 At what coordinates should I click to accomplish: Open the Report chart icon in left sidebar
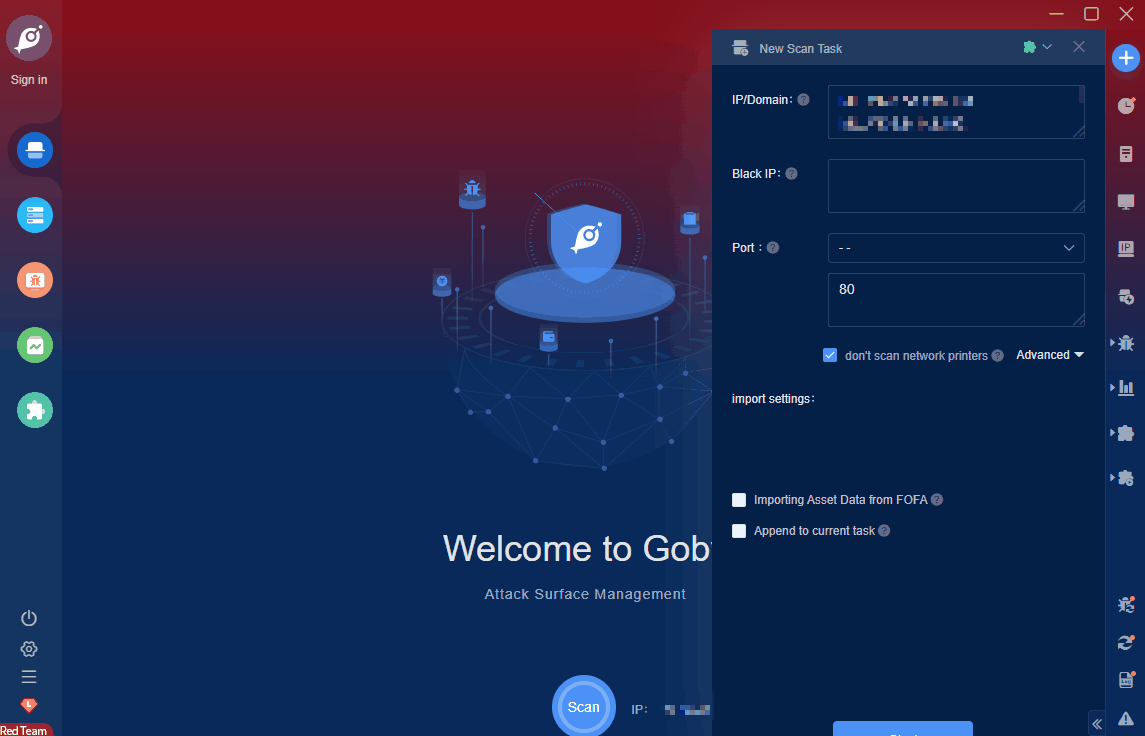[35, 345]
